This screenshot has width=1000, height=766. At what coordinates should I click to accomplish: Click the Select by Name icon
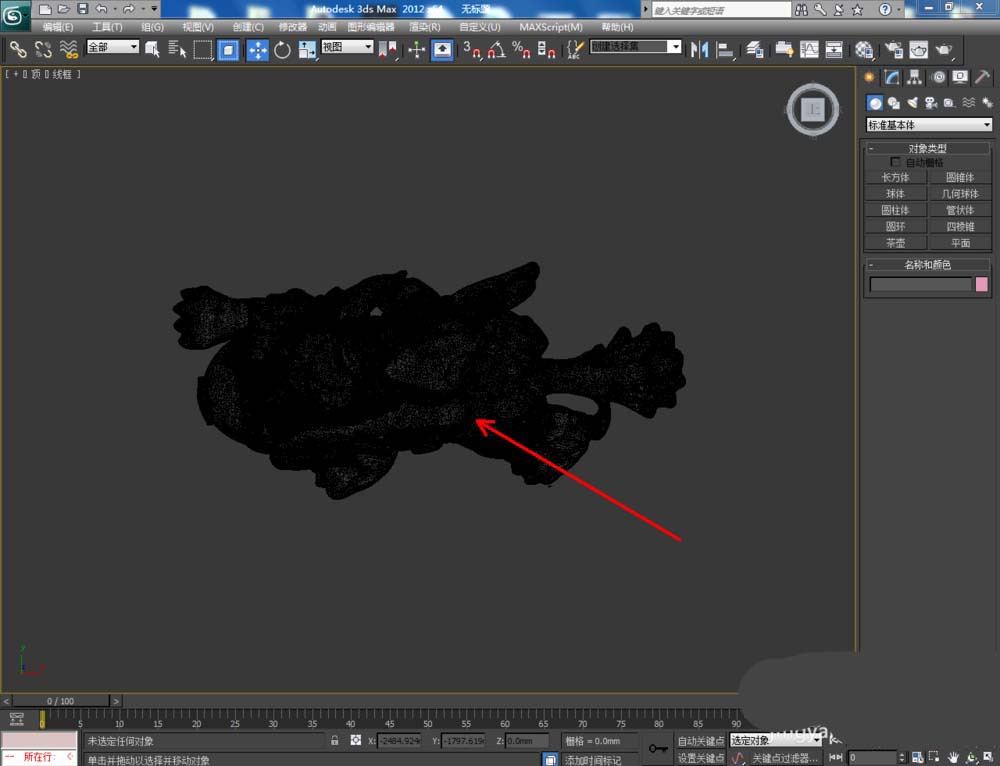point(178,49)
